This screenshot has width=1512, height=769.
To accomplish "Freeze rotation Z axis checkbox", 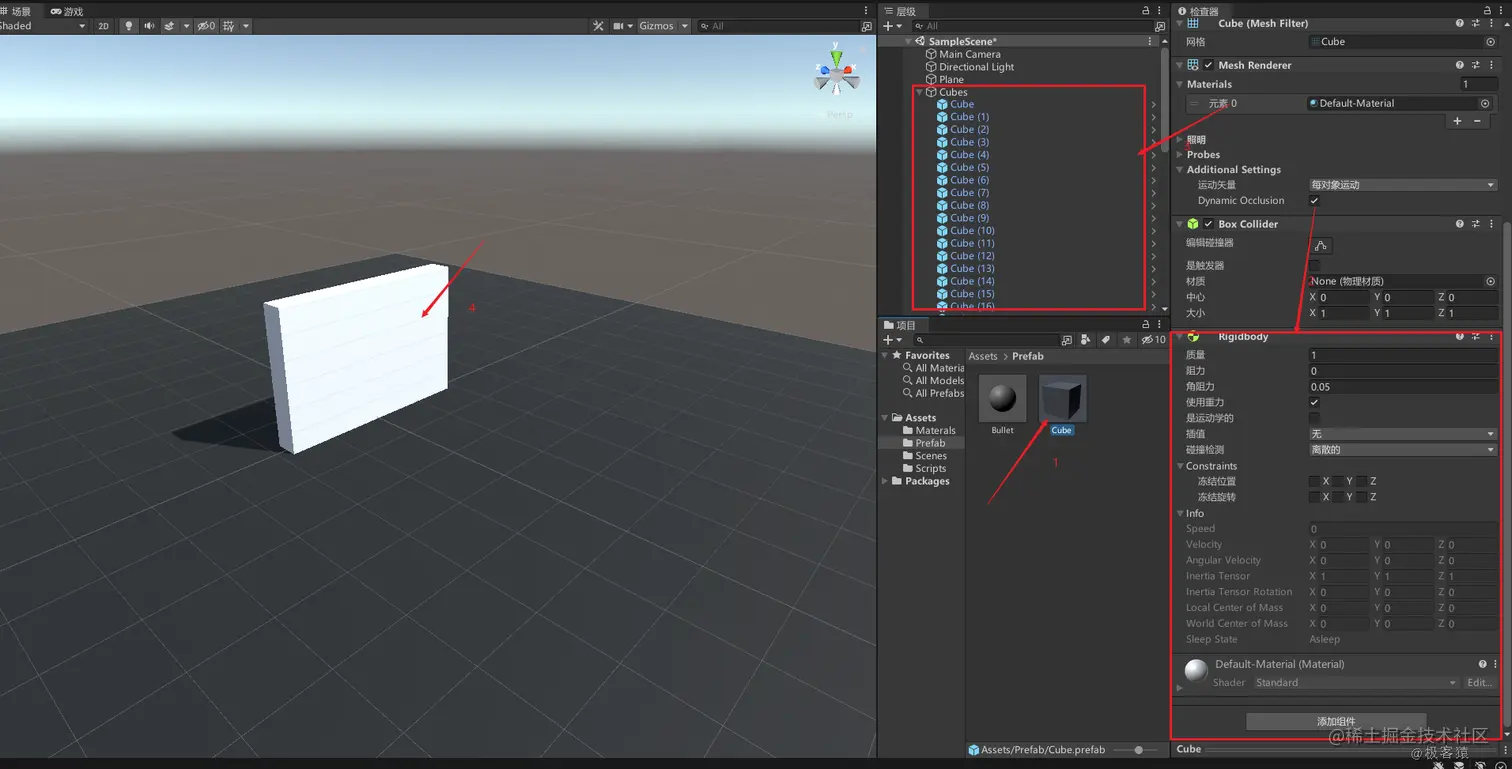I will (1362, 497).
